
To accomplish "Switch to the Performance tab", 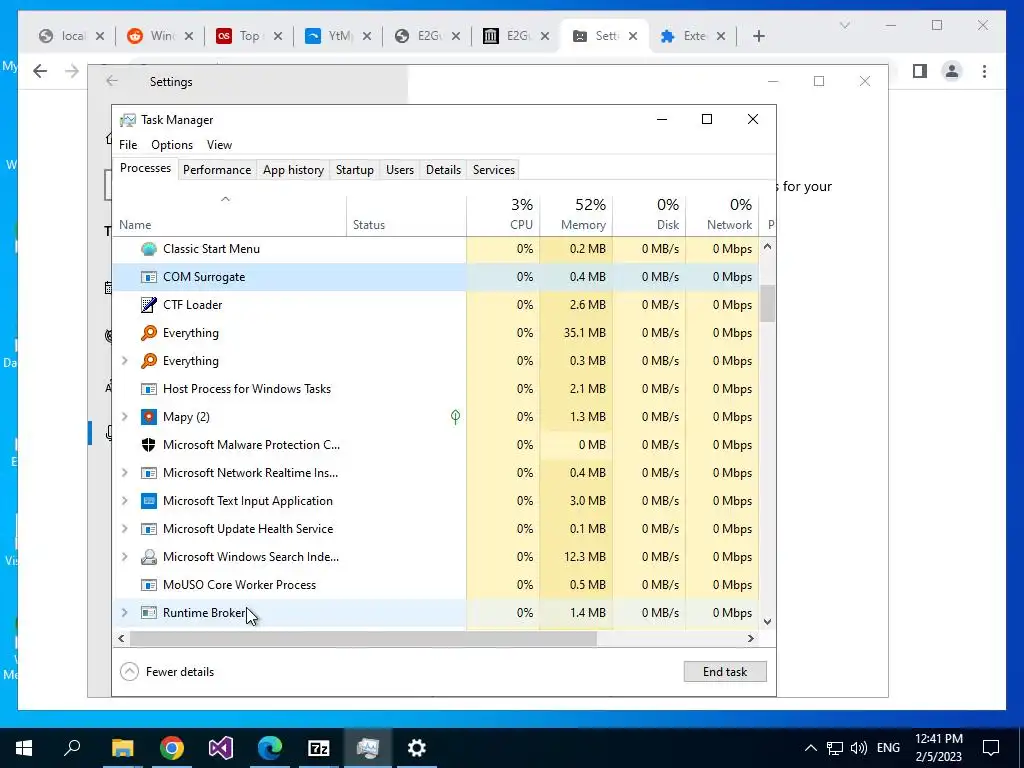I will pyautogui.click(x=217, y=170).
